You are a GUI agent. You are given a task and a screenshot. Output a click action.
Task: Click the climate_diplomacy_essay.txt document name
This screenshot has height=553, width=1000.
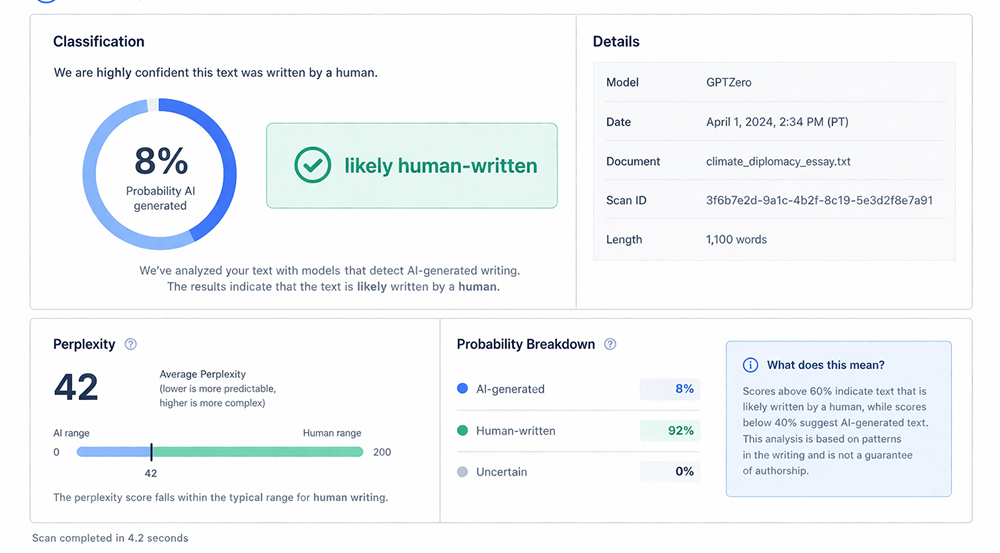tap(778, 161)
